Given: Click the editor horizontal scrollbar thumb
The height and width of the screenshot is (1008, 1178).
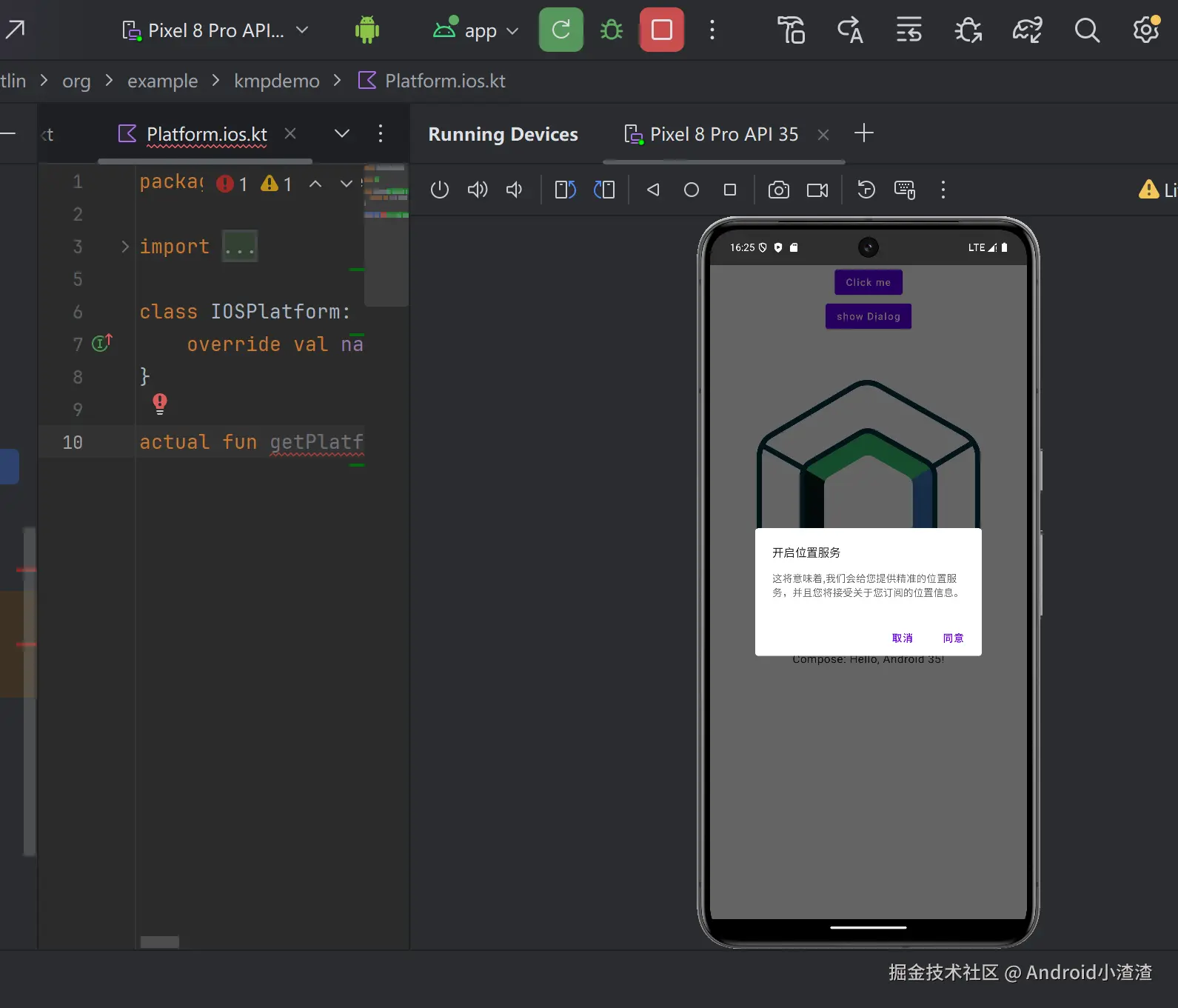Looking at the screenshot, I should pyautogui.click(x=160, y=942).
